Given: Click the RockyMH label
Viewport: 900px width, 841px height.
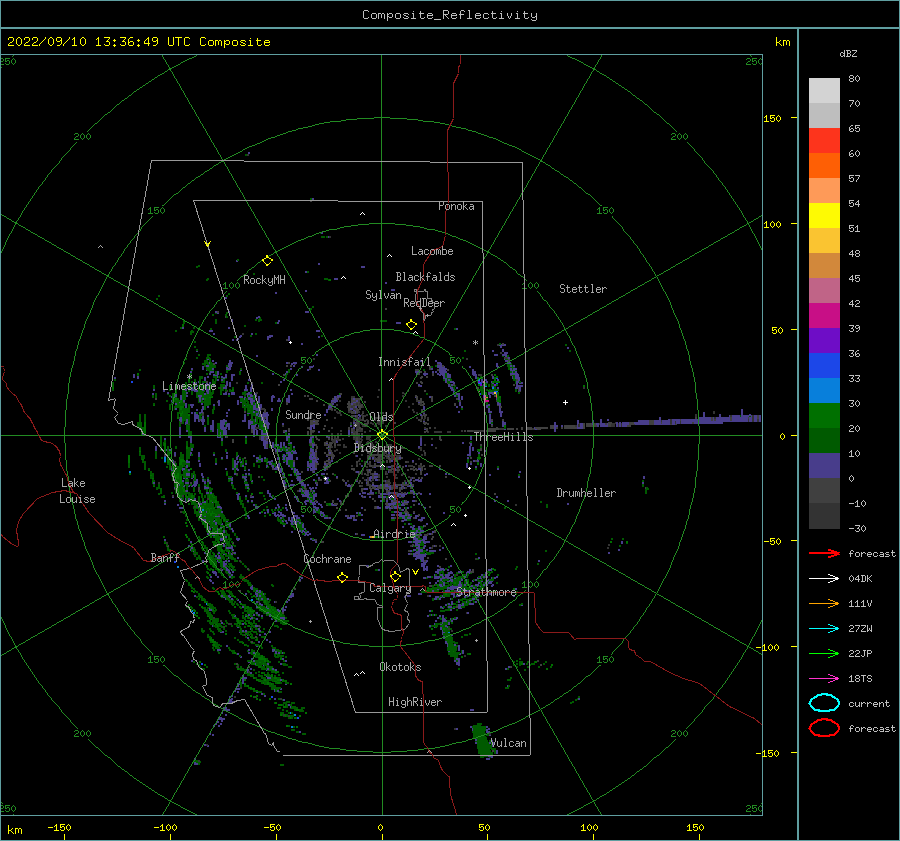Looking at the screenshot, I should tap(264, 280).
